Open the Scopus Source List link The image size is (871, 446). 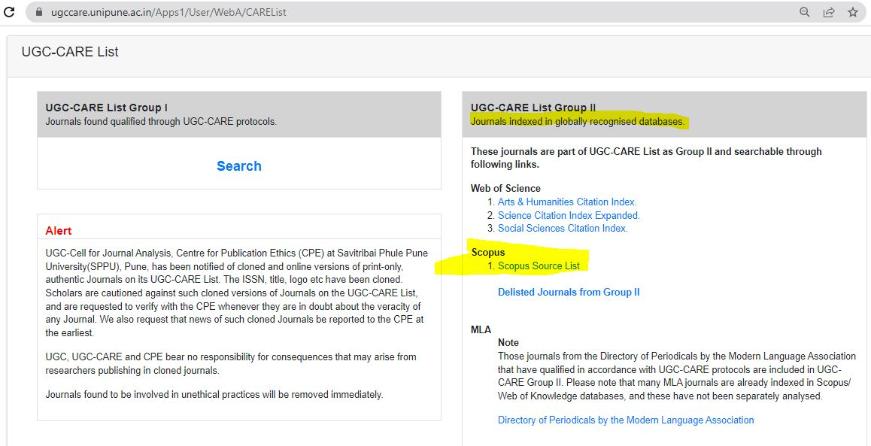tap(539, 265)
